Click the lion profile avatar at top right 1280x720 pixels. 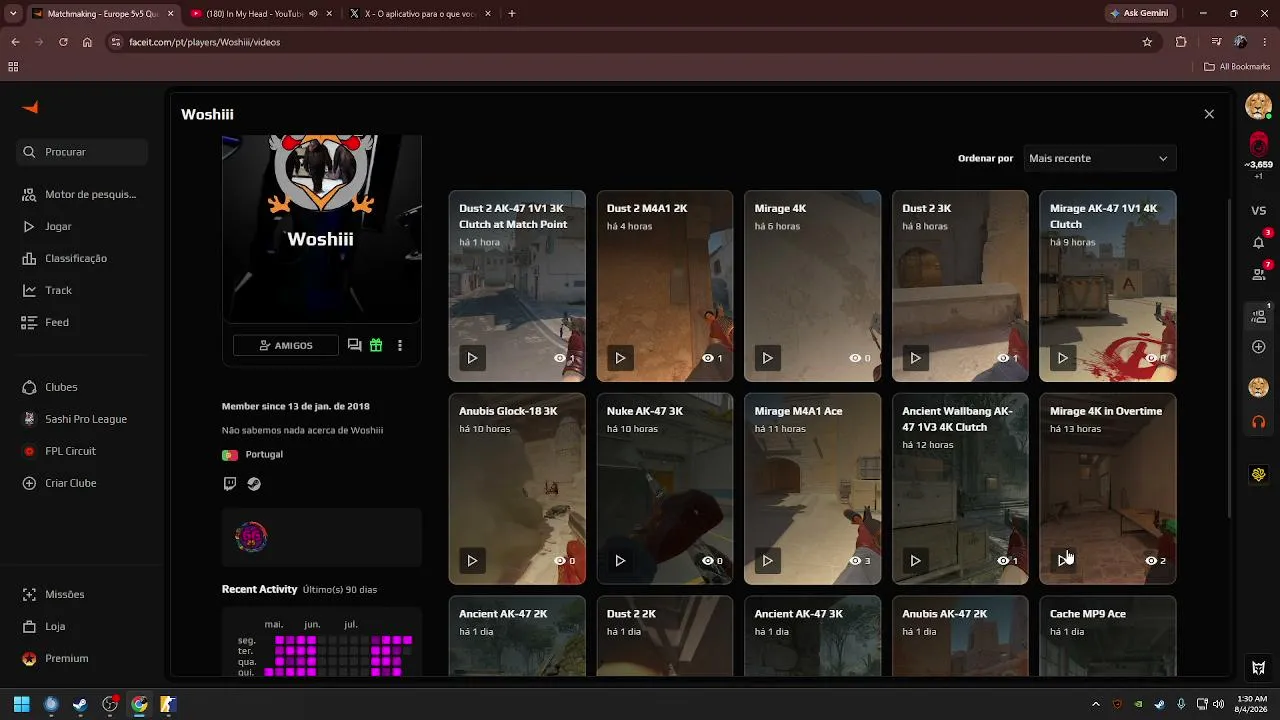tap(1258, 105)
